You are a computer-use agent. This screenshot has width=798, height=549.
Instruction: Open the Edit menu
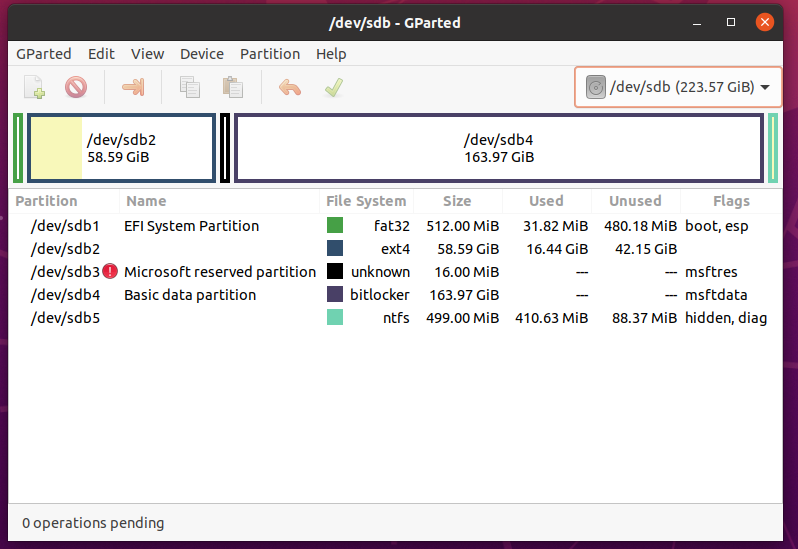(x=101, y=54)
